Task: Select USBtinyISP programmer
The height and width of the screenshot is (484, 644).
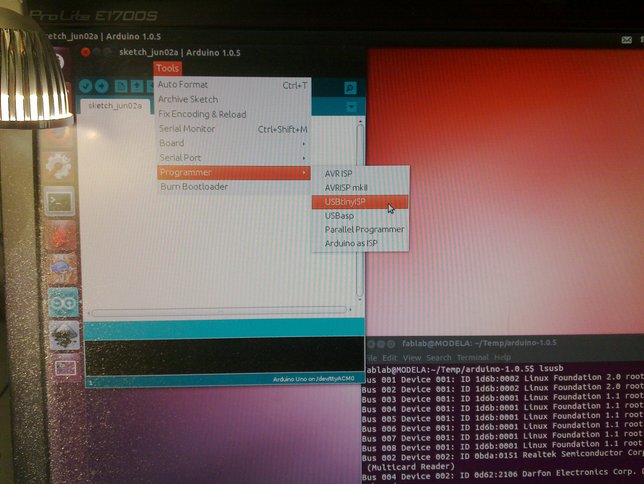Action: point(360,202)
